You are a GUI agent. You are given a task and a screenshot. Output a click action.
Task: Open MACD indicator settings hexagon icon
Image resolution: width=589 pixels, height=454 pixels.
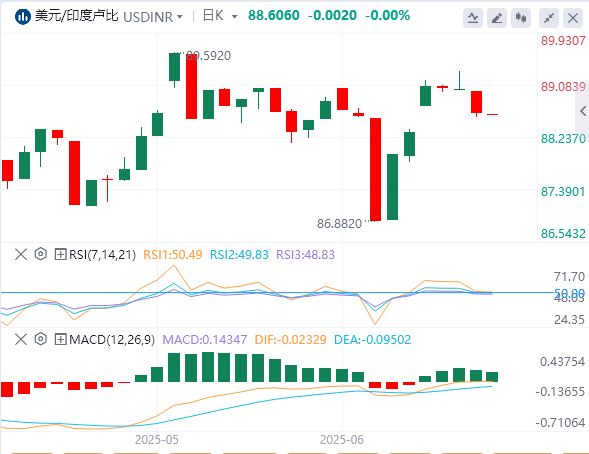tap(41, 339)
